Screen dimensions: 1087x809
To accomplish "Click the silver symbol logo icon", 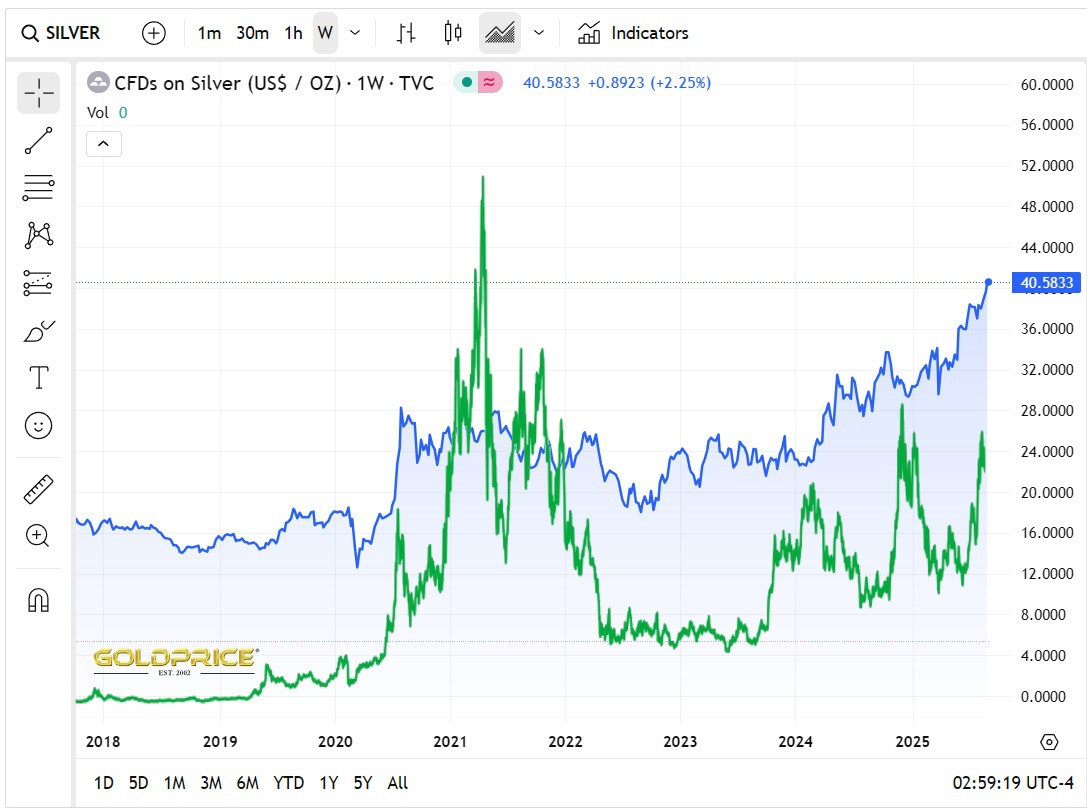I will click(x=98, y=82).
